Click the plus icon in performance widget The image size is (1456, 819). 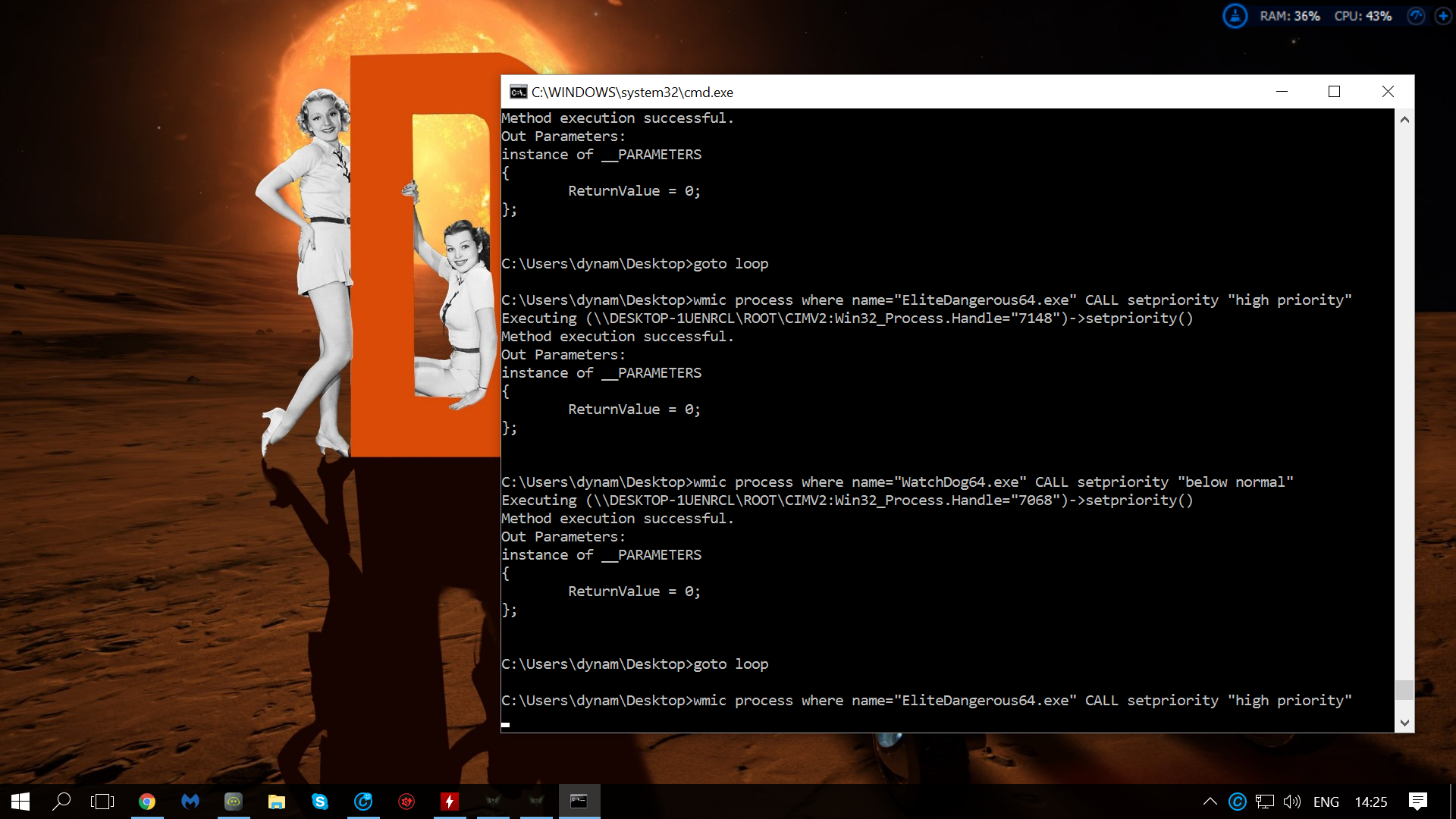point(1443,16)
